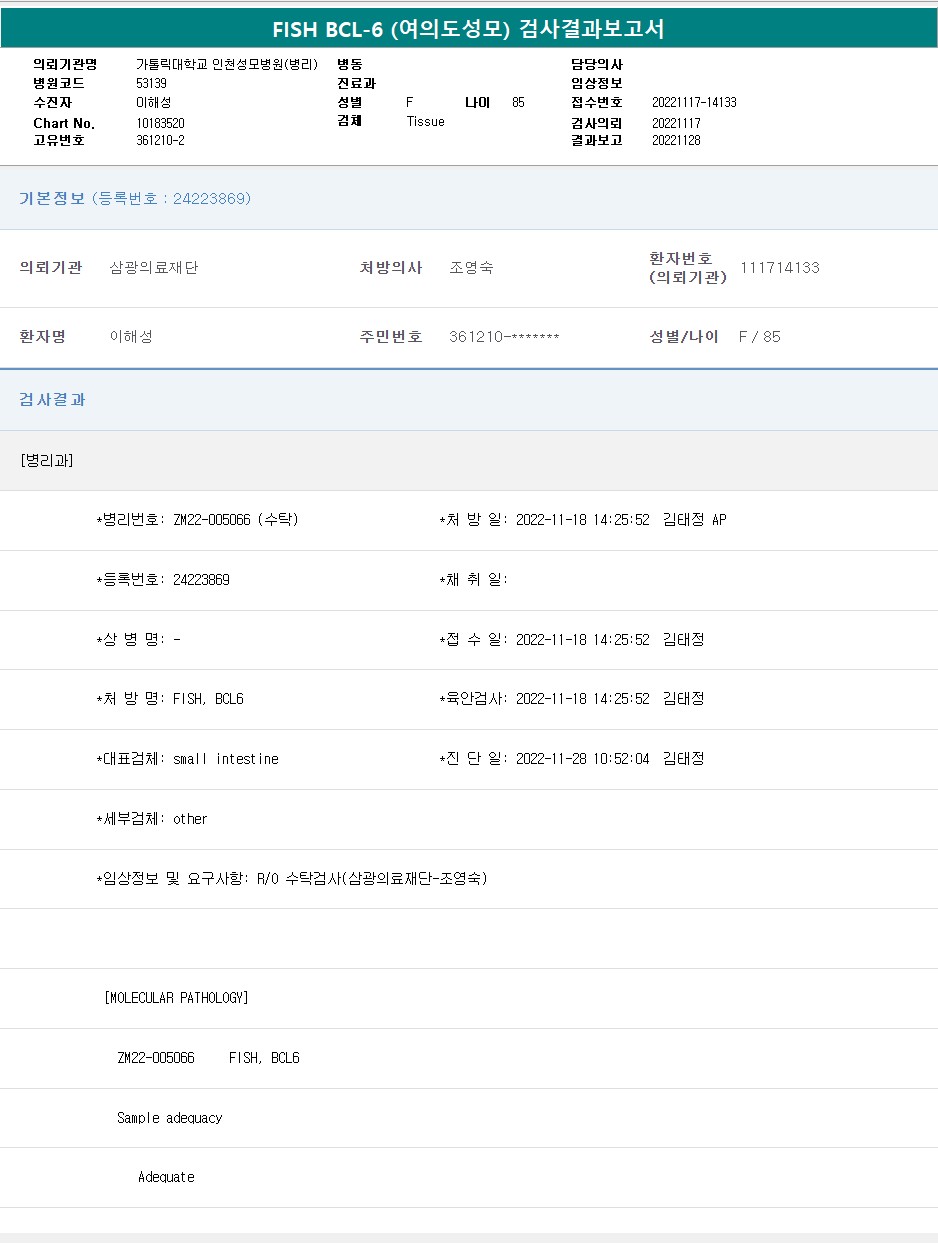Click the masked 주민번호 value
Image resolution: width=938 pixels, height=1243 pixels.
[x=504, y=337]
